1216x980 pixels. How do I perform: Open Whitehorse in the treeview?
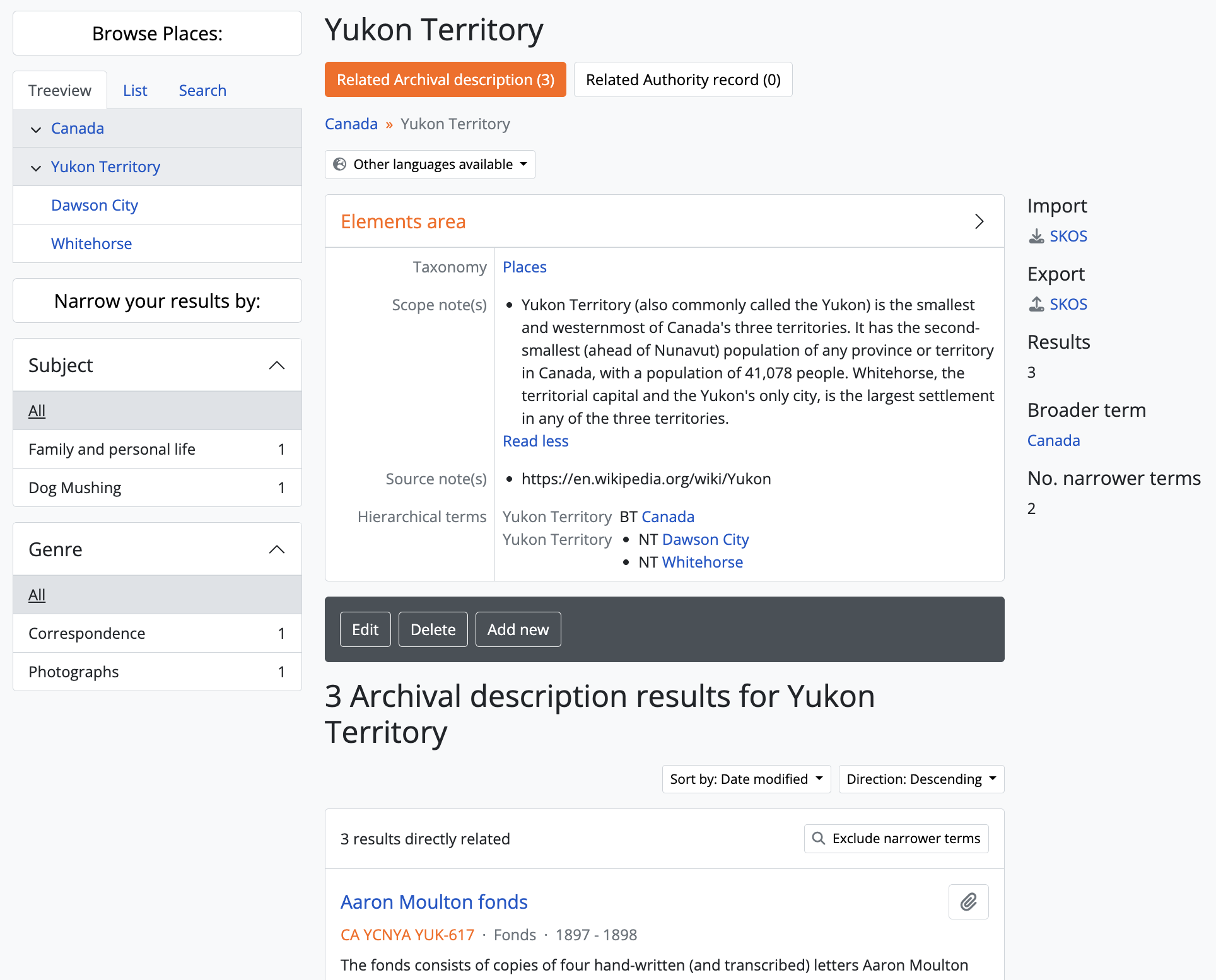(91, 243)
